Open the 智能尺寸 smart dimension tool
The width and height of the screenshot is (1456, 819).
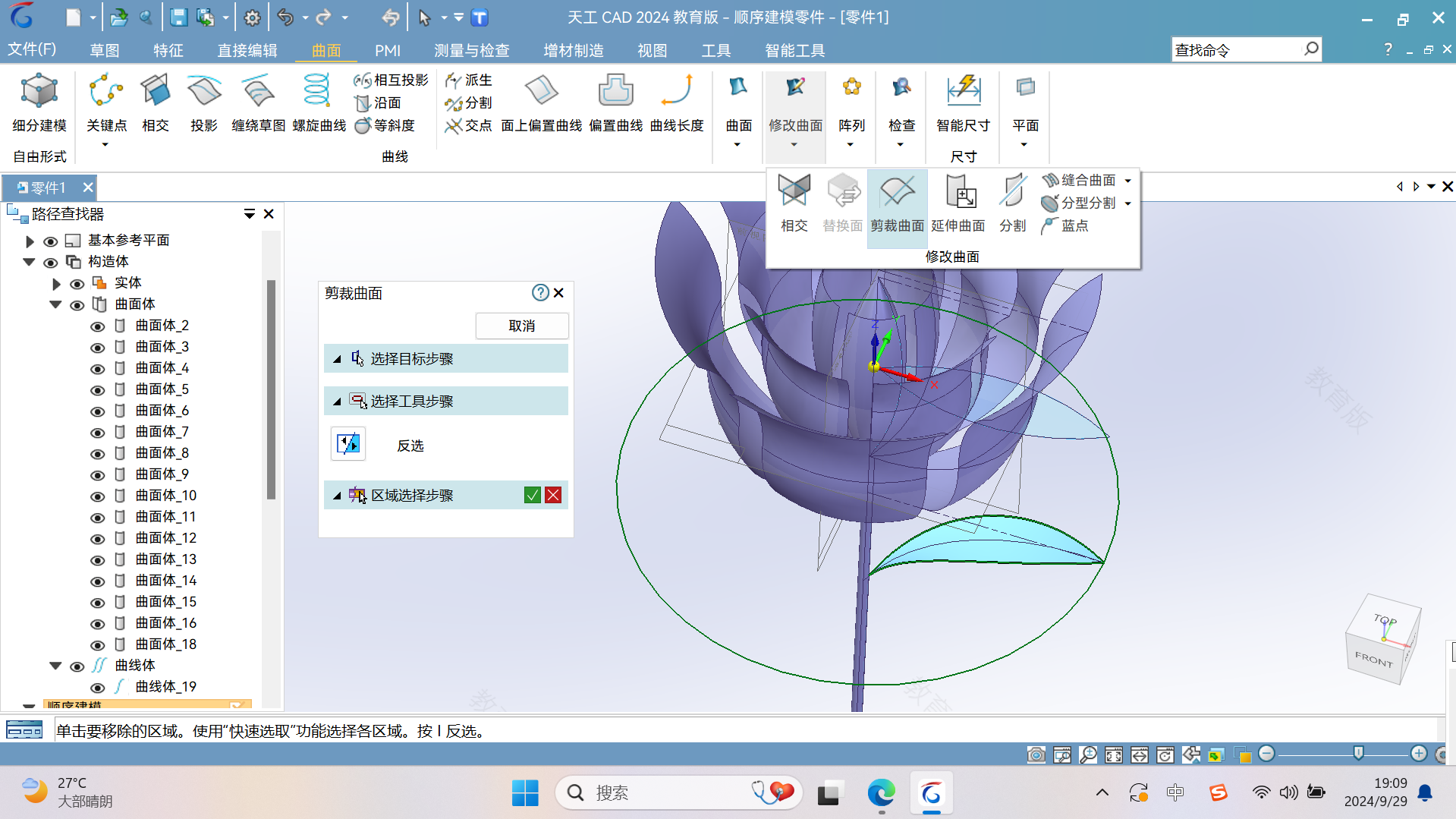pyautogui.click(x=963, y=103)
